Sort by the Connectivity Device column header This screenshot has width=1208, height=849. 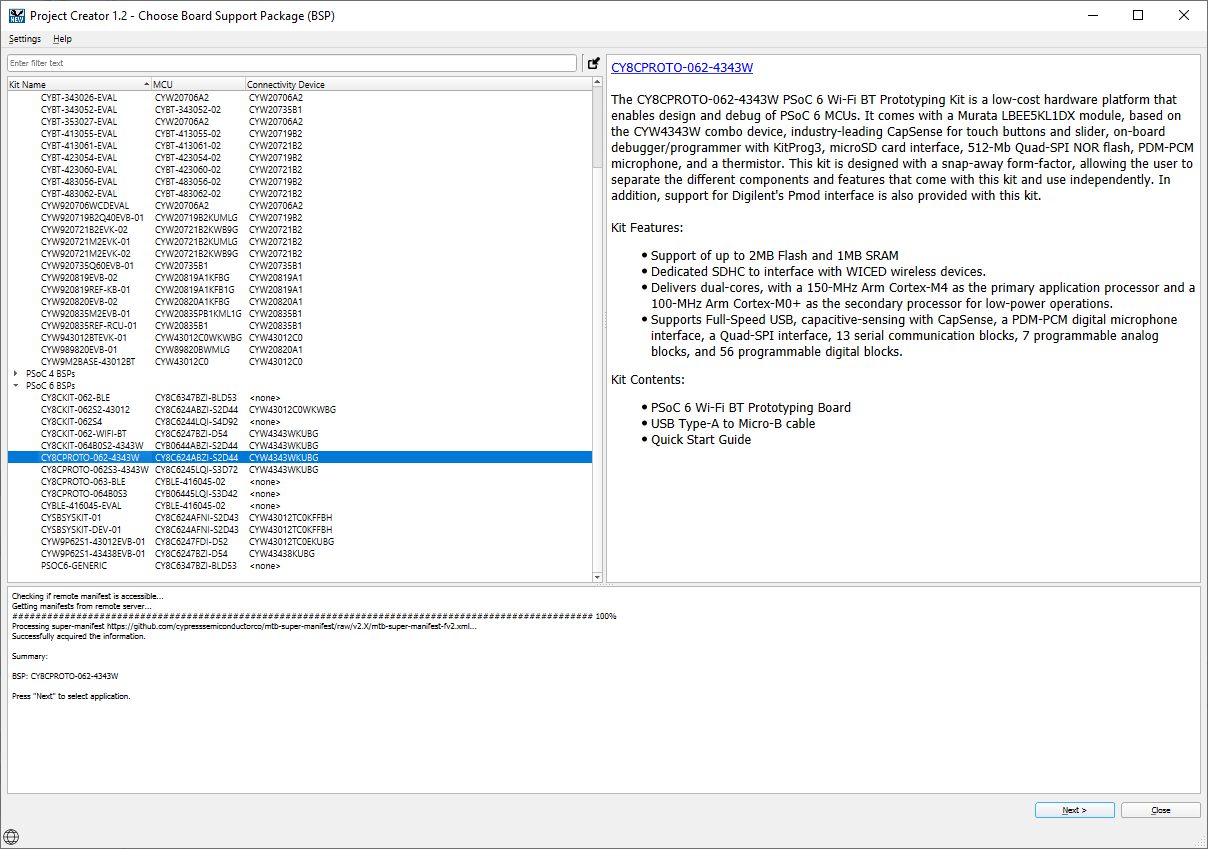coord(418,84)
